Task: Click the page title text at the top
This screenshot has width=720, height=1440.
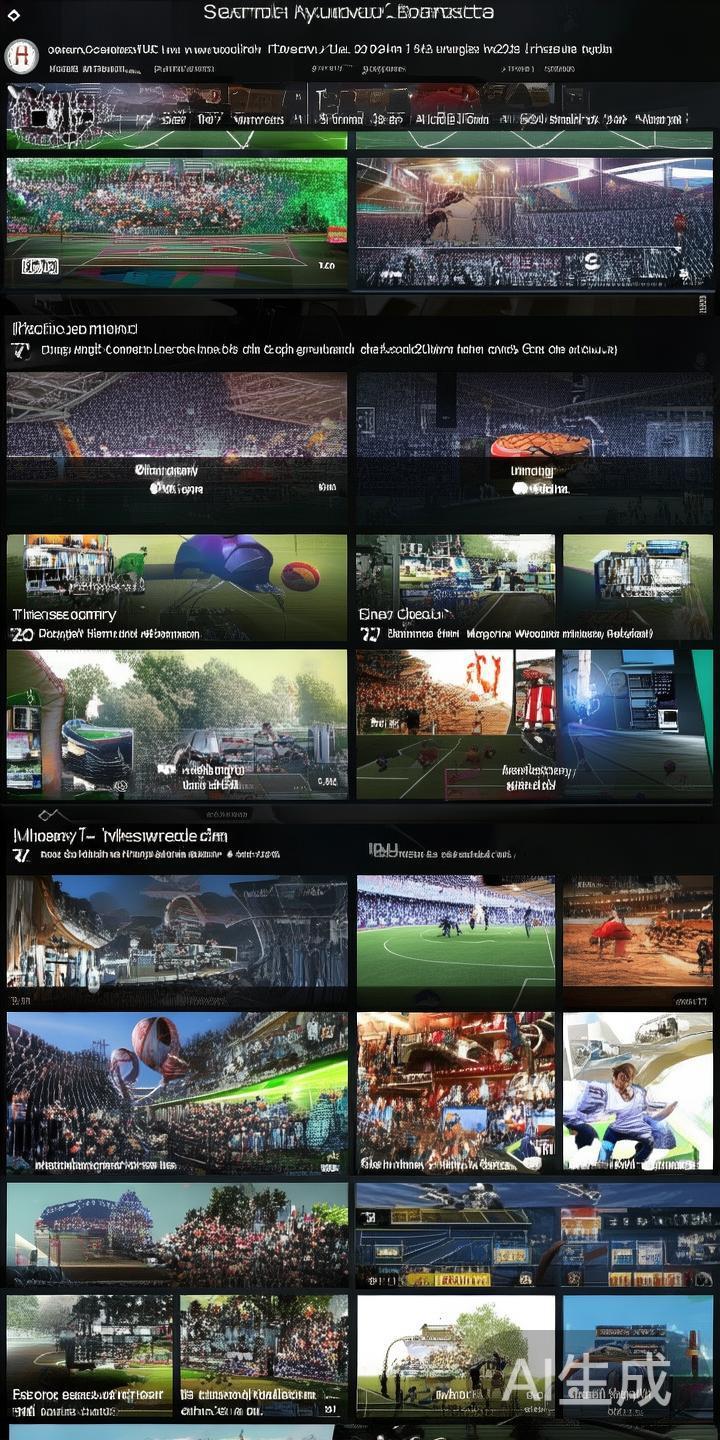Action: [348, 12]
